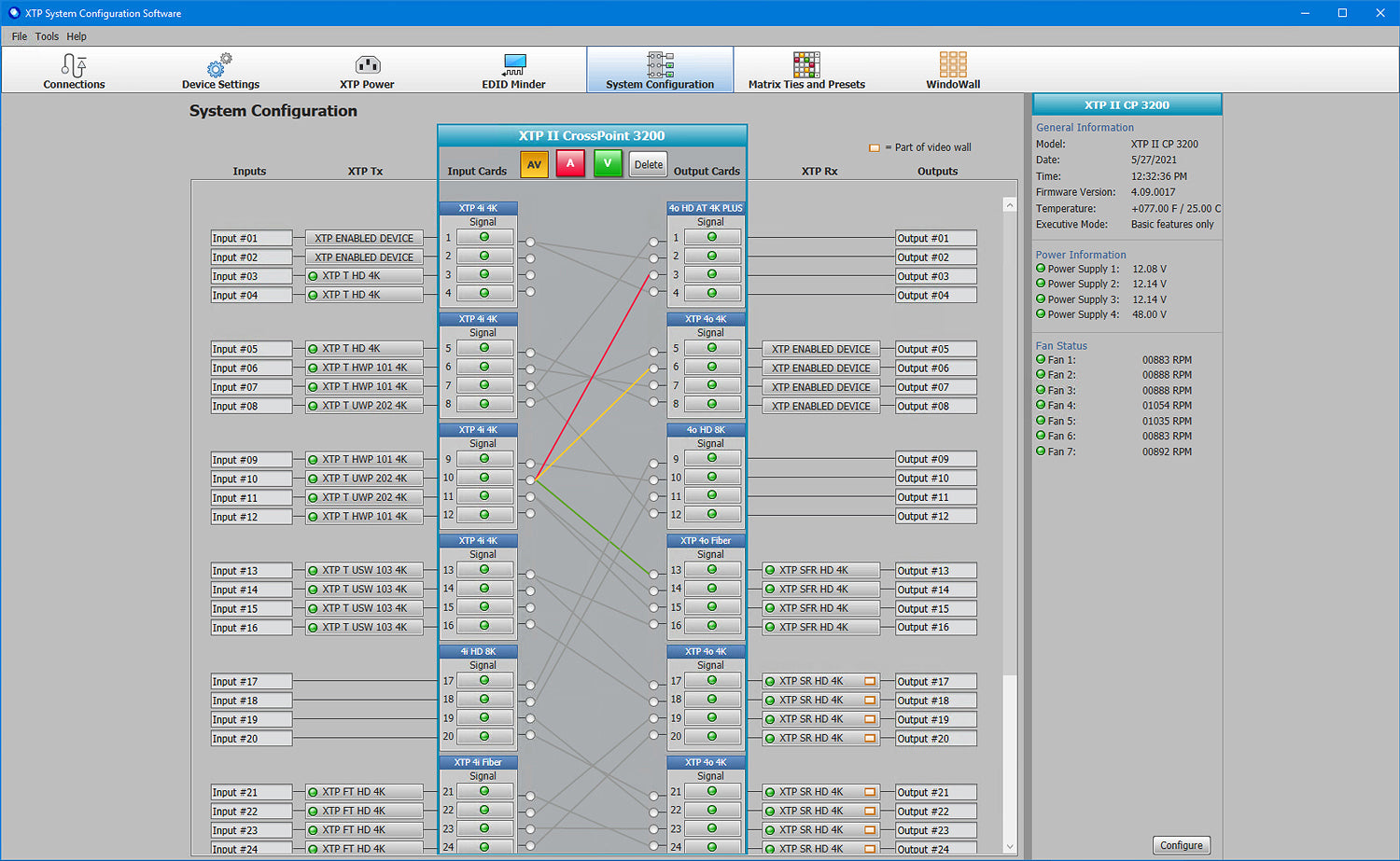The width and height of the screenshot is (1400, 861).
Task: Click Power Supply 1 status LED
Action: click(1041, 269)
